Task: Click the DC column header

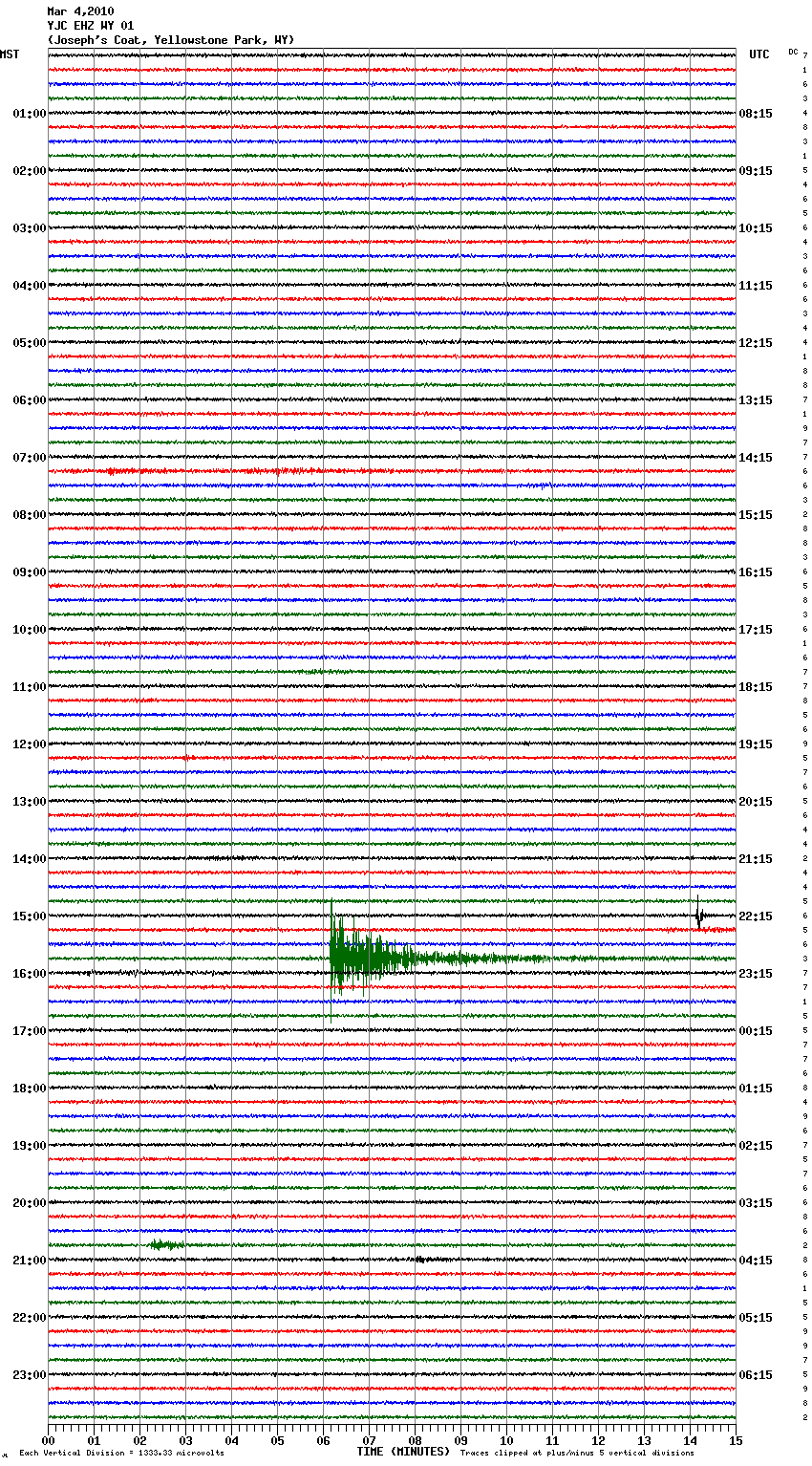Action: coord(793,52)
